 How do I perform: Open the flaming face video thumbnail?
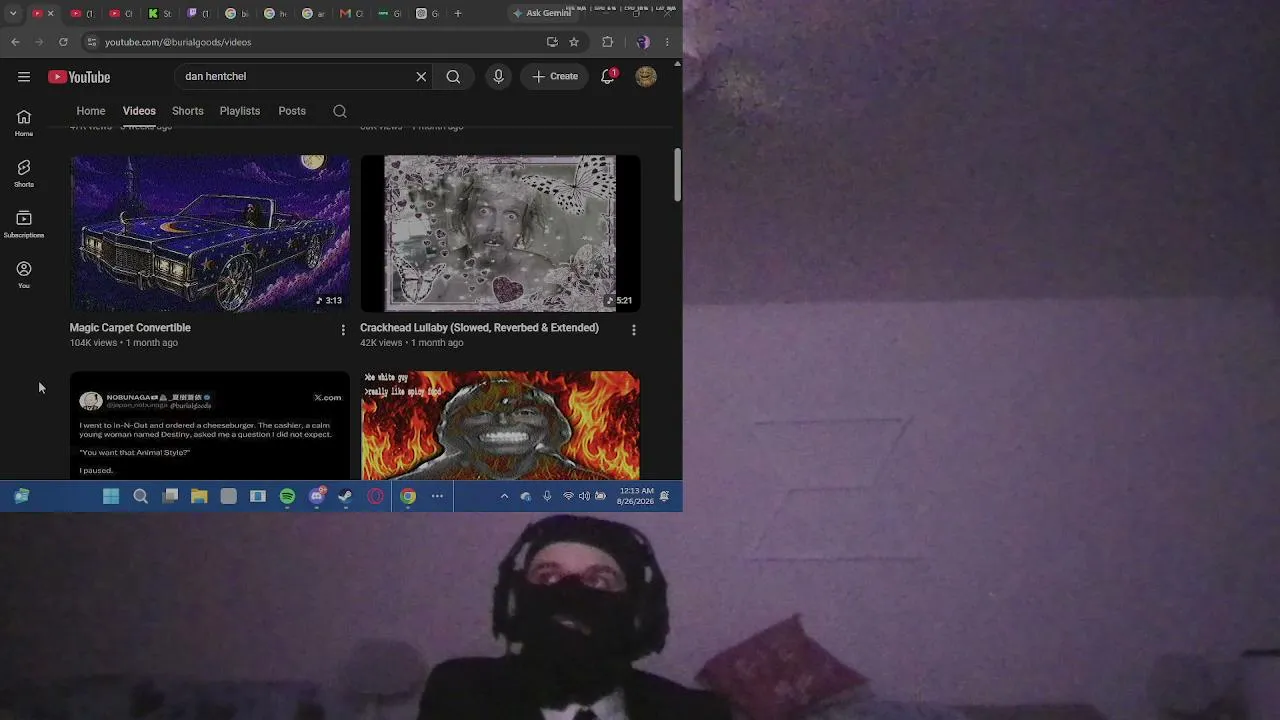(500, 426)
